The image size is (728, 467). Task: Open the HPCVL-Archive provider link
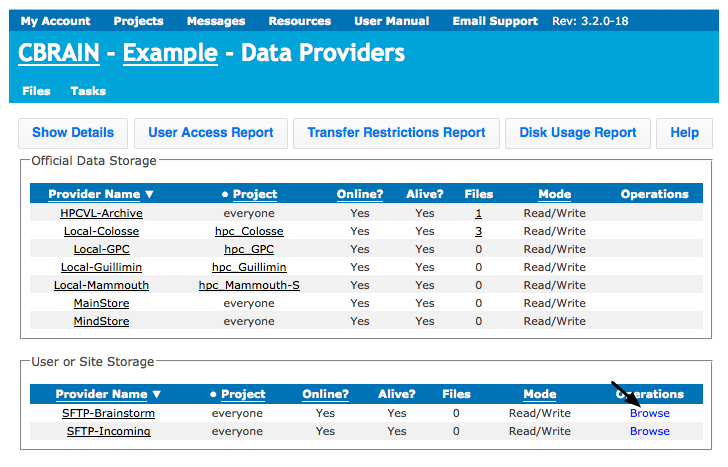point(101,213)
